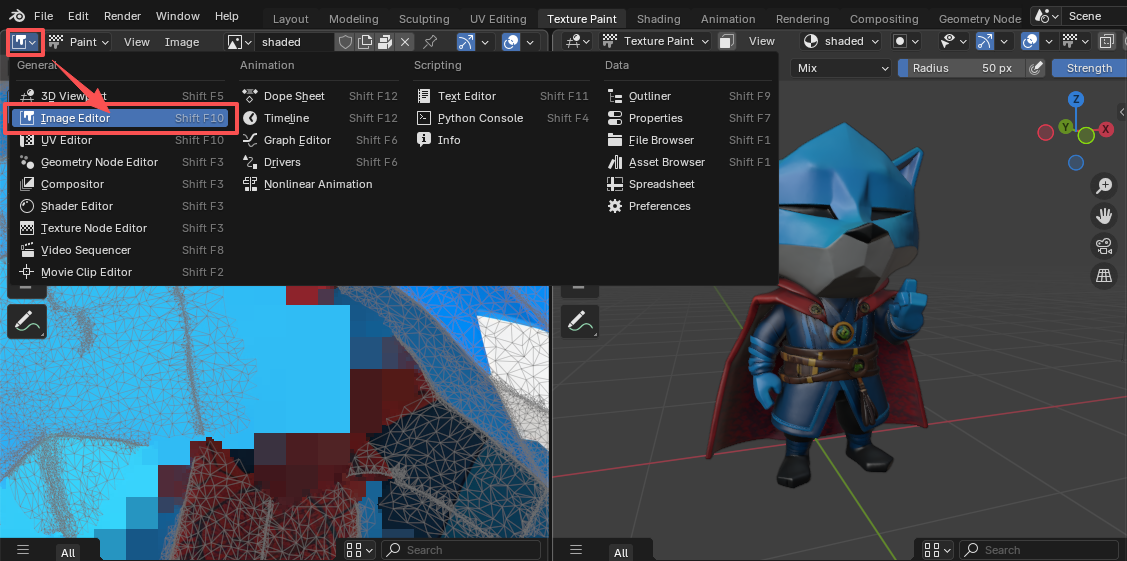Click the pan hand icon in viewport

1104,216
